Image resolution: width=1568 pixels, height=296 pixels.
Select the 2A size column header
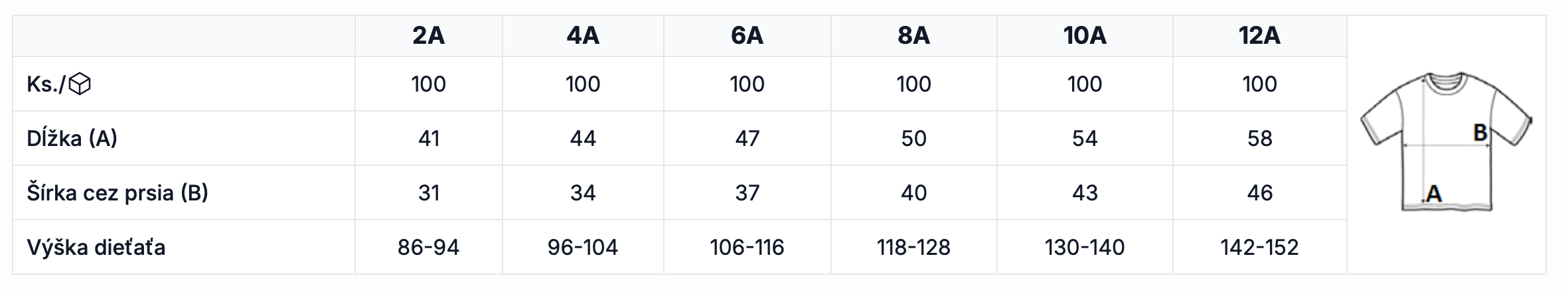click(428, 35)
